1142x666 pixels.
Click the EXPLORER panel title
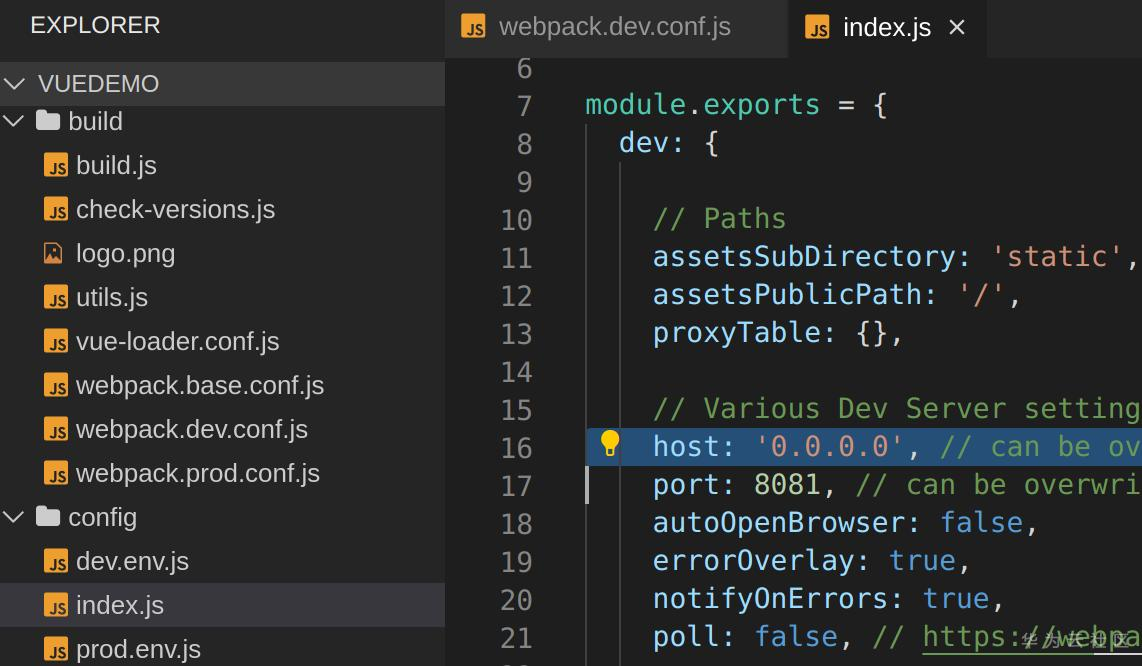pyautogui.click(x=95, y=25)
